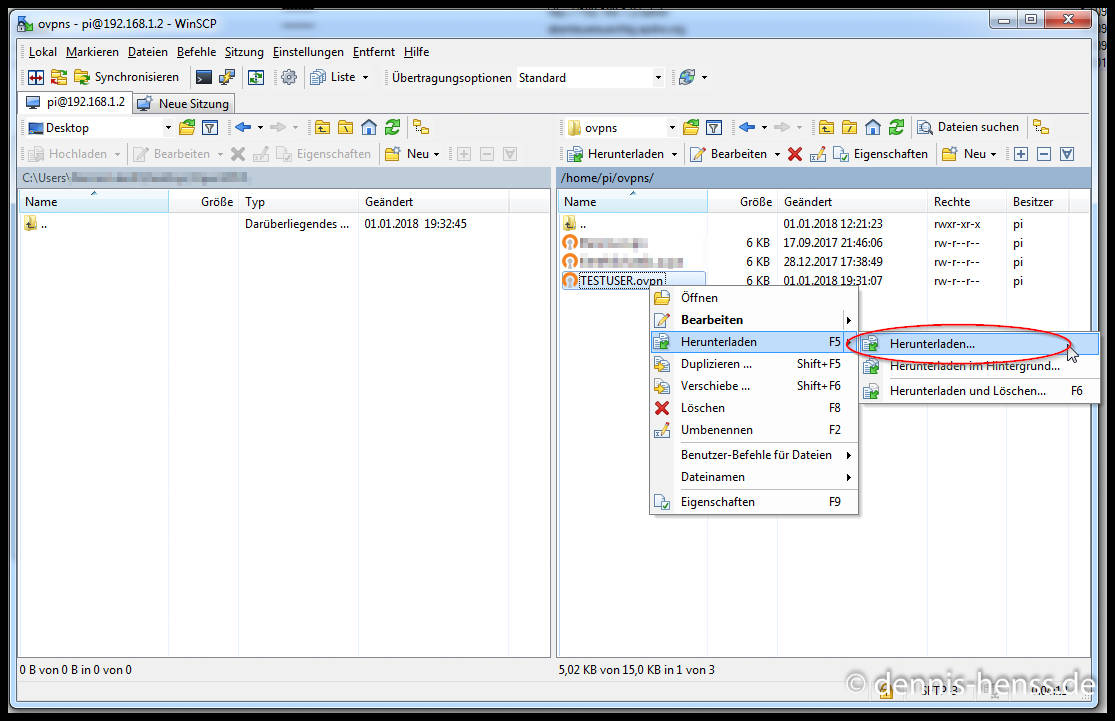Select Herunterladen... in the submenu
The width and height of the screenshot is (1115, 721).
coord(978,344)
